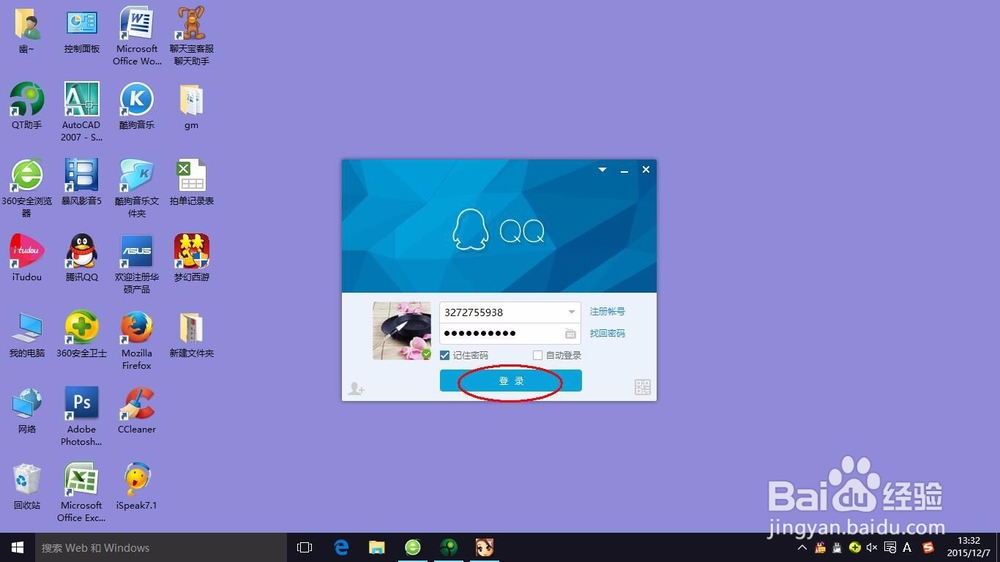The width and height of the screenshot is (1000, 562).
Task: Select the user folder desktop icon
Action: [x=27, y=31]
